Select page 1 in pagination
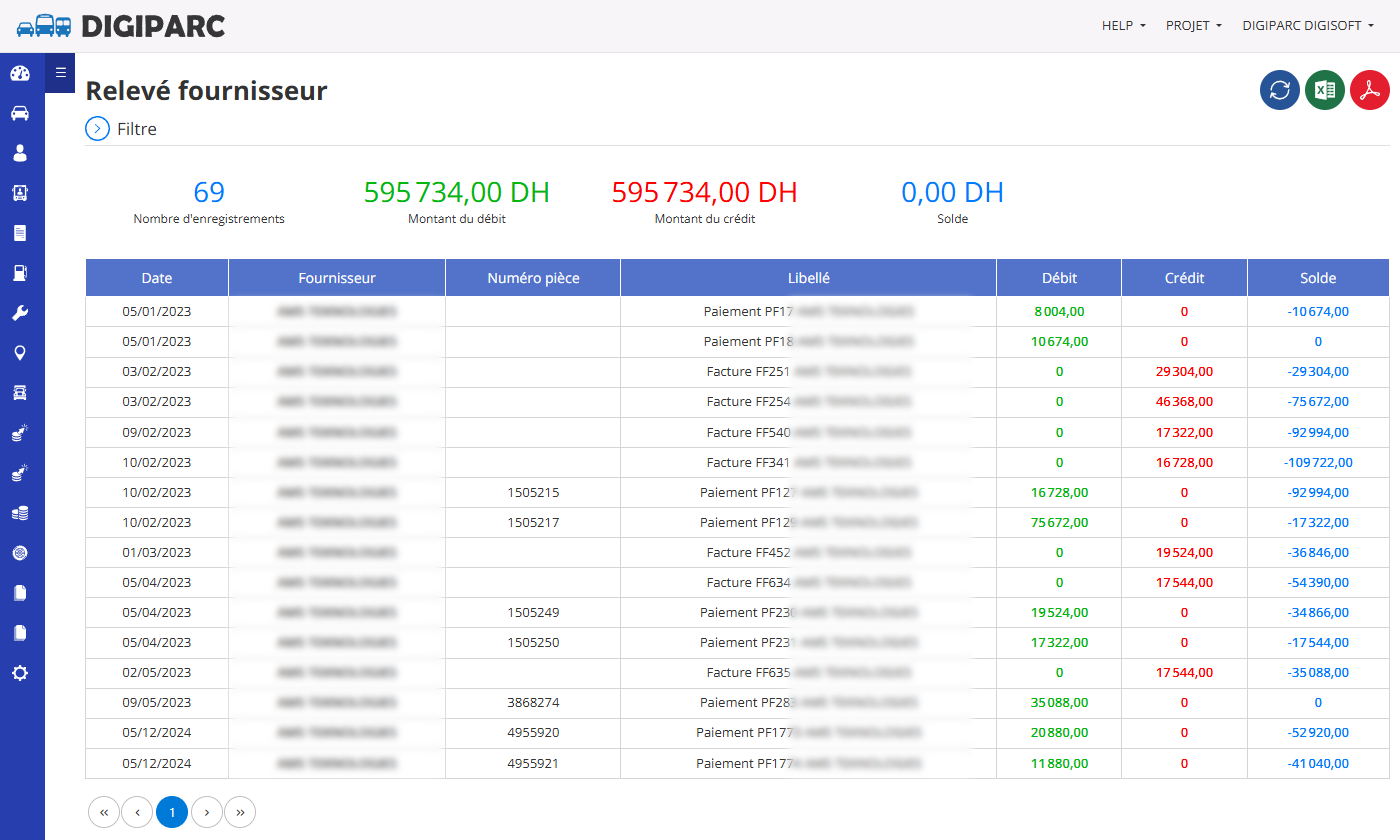Viewport: 1400px width, 840px height. pos(172,812)
